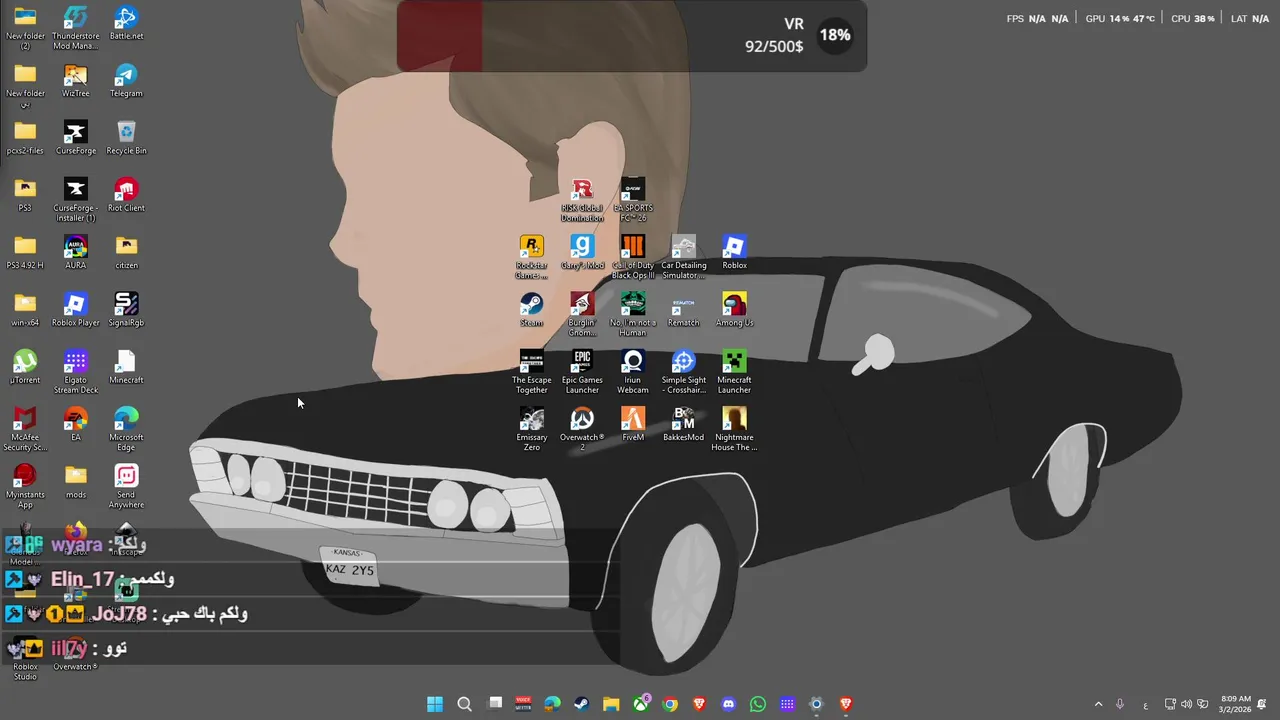Viewport: 1280px width, 720px height.
Task: Launch Among Us from the desktop
Action: pyautogui.click(x=734, y=309)
